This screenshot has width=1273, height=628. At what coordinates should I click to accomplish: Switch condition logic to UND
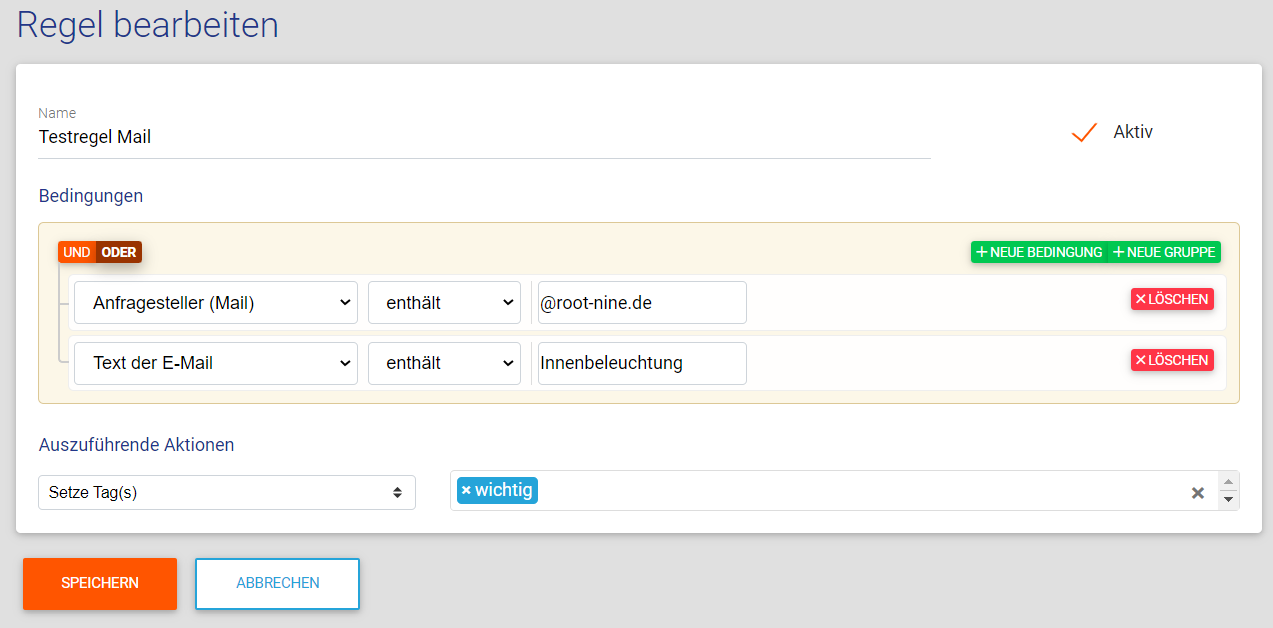tap(76, 252)
